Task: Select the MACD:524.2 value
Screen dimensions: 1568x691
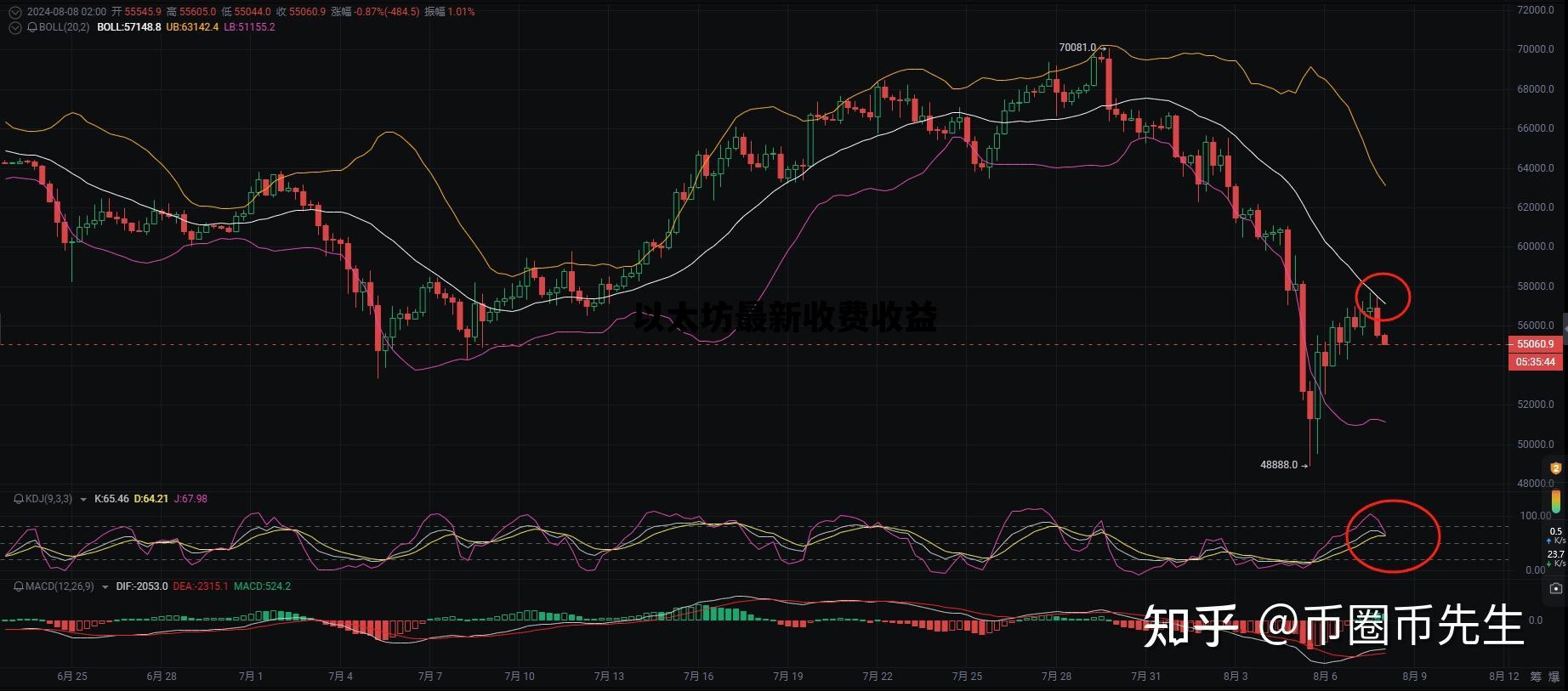Action: (262, 586)
